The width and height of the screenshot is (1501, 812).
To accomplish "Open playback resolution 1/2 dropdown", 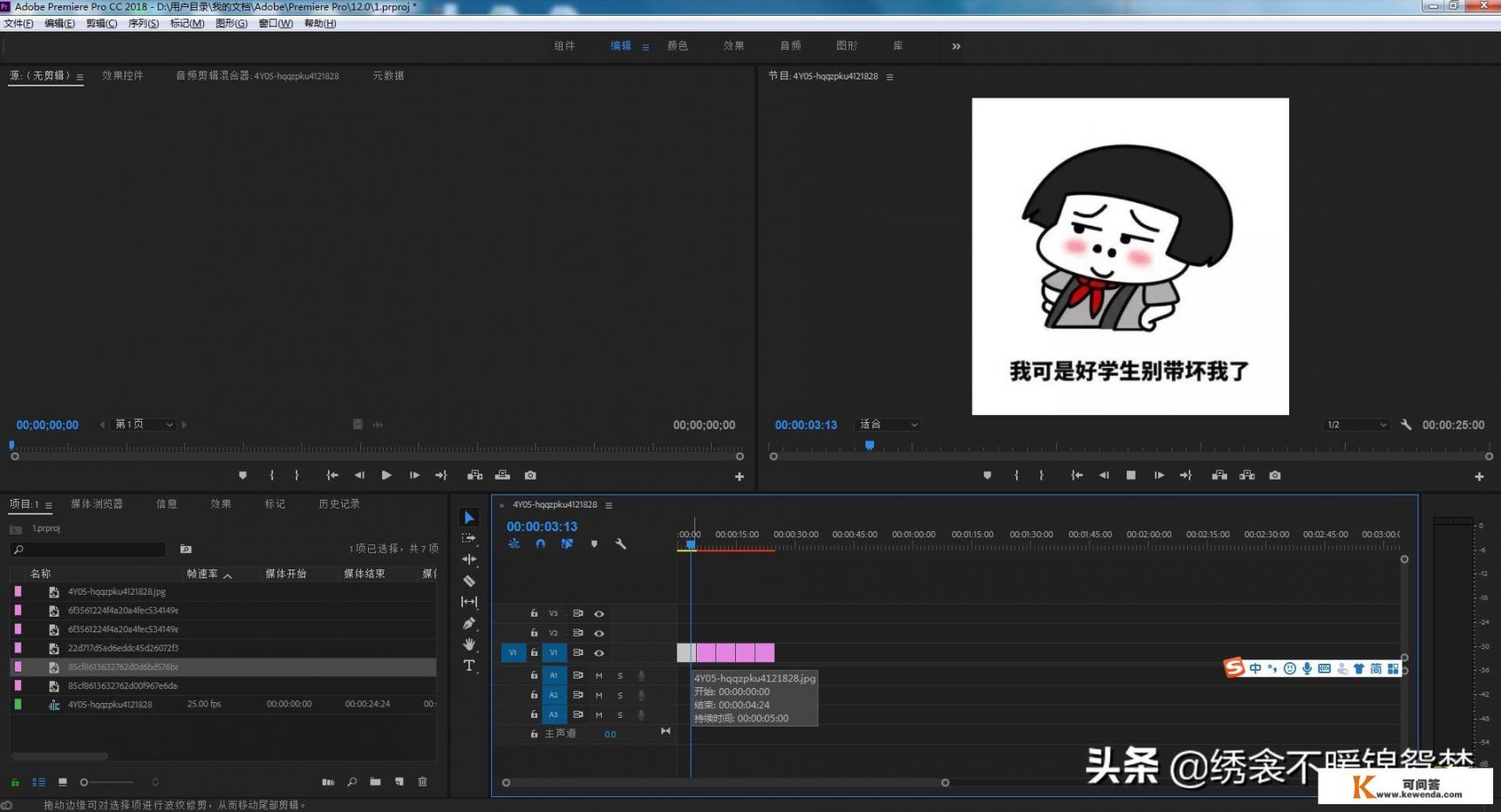I will 1356,425.
